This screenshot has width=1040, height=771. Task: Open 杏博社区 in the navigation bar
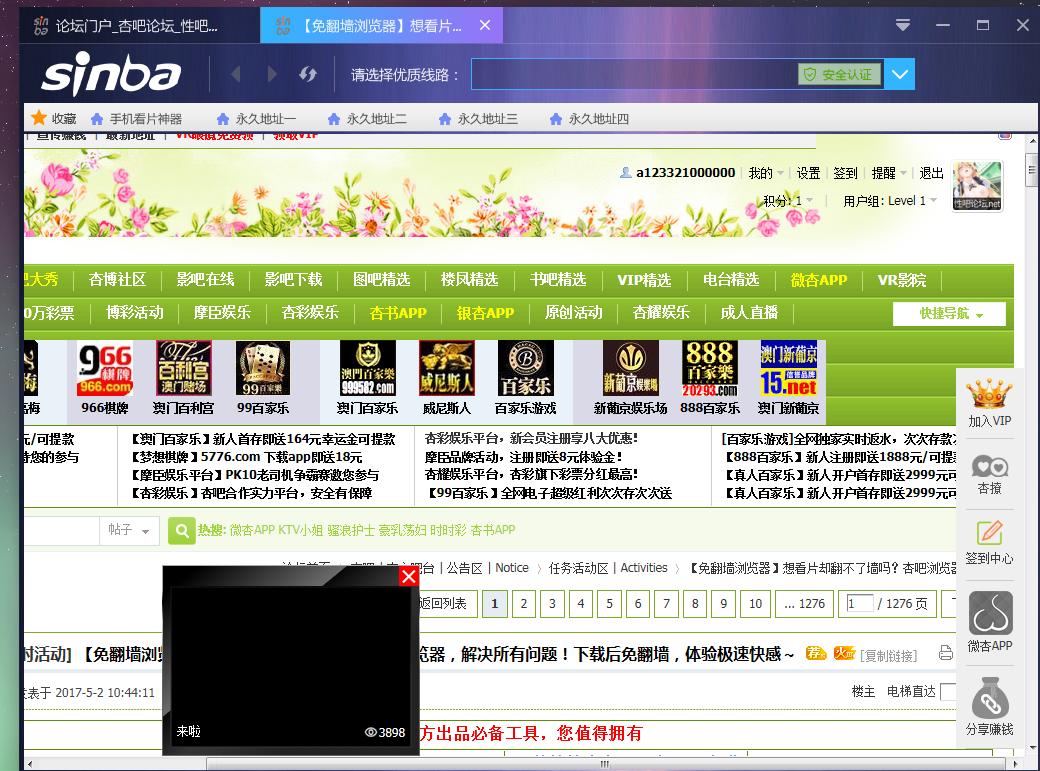tap(117, 279)
